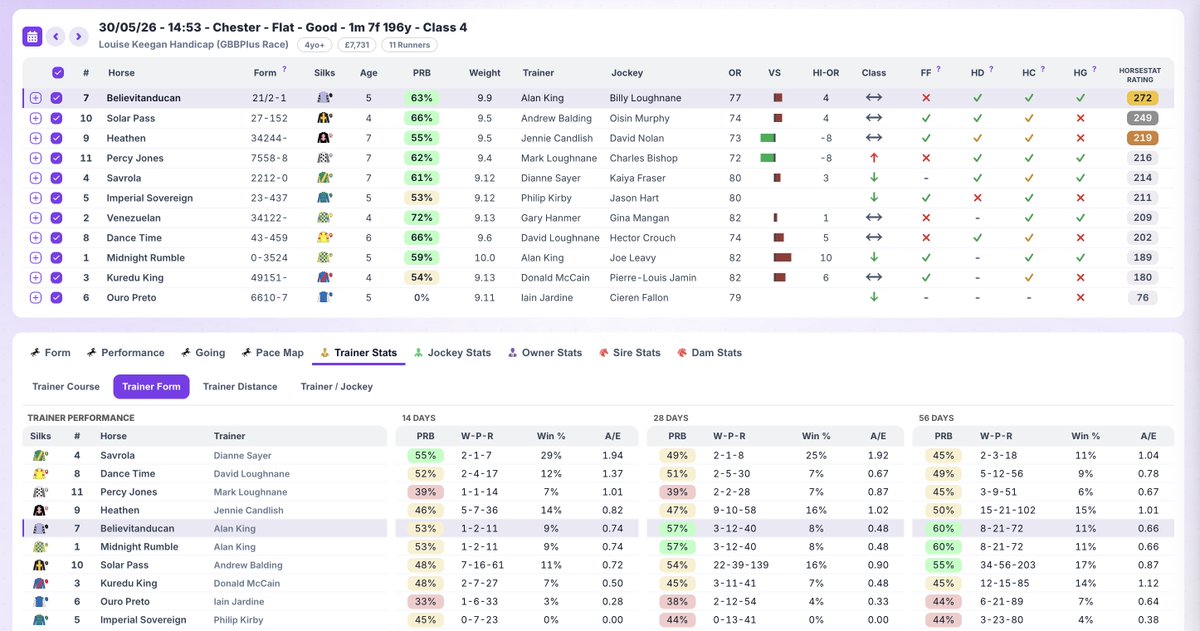Select the Trainer / Jockey sub-tab
Screen dimensions: 1200x631
click(337, 386)
